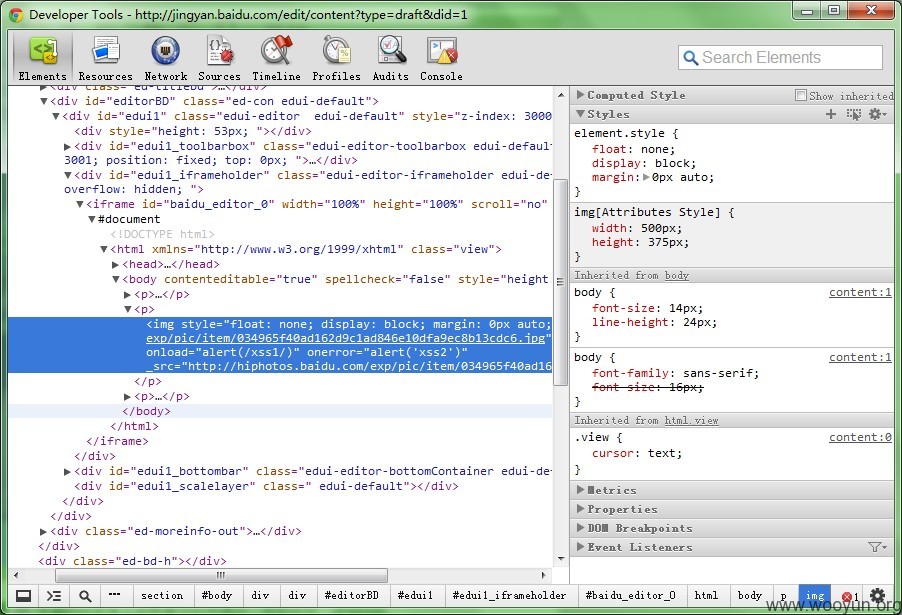902x615 pixels.
Task: Click the DOM tree scroll down arrow
Action: click(x=561, y=559)
